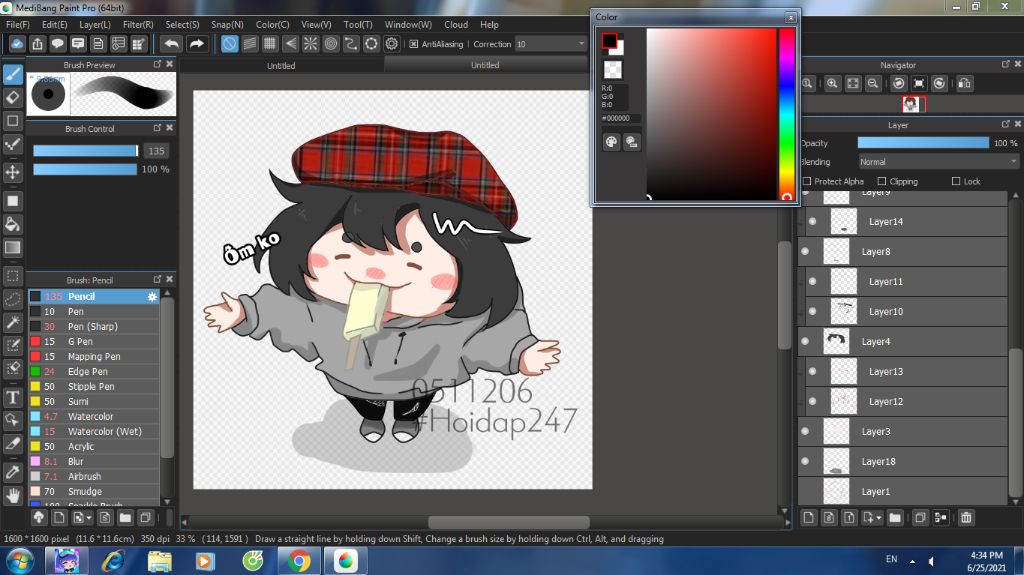Select the Brush tool in left toolbar
1024x575 pixels.
coord(12,74)
